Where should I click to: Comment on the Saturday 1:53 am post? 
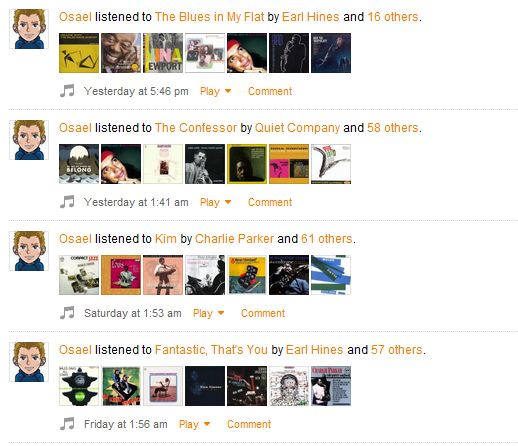[263, 313]
